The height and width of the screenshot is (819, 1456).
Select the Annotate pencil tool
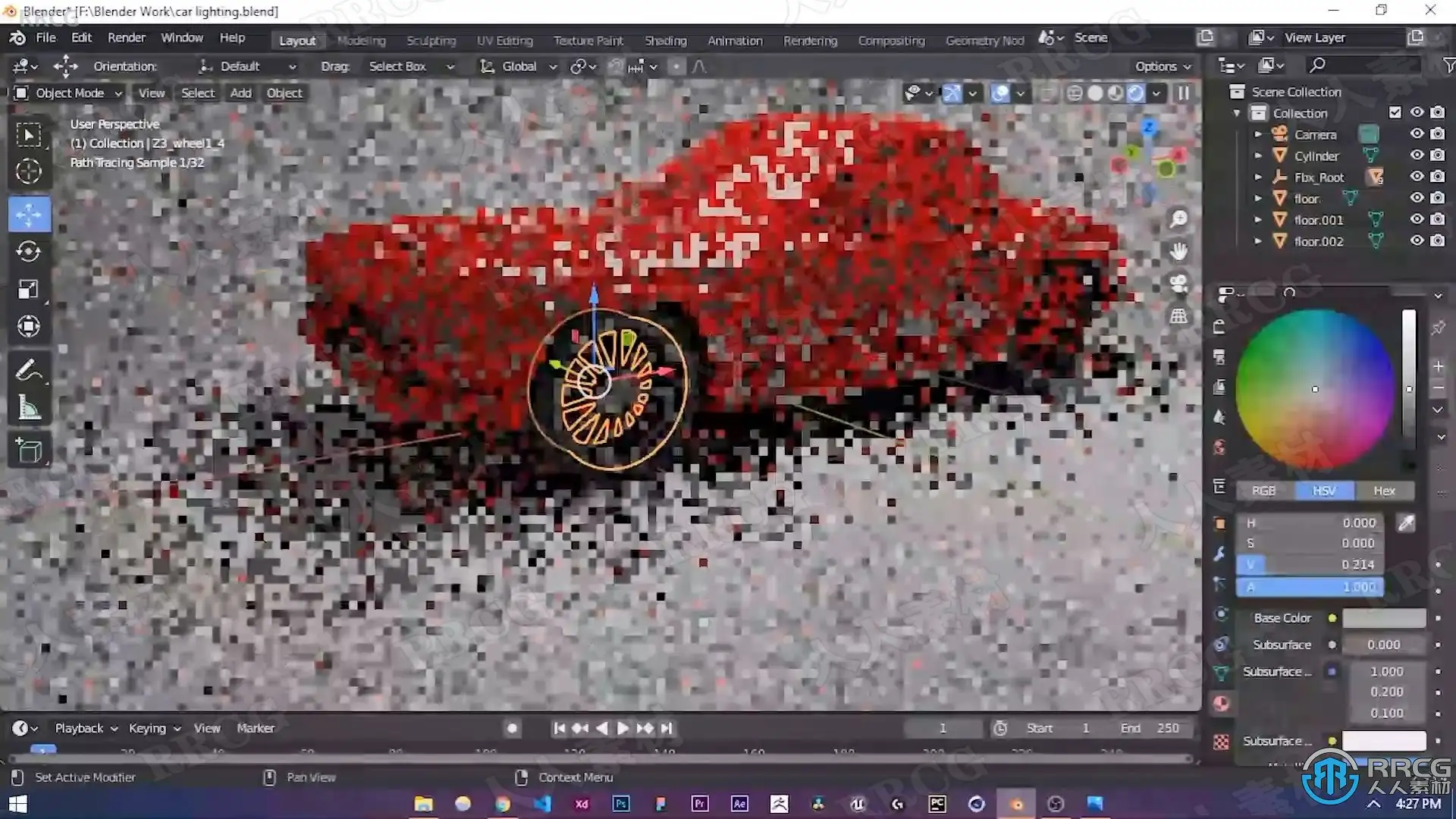pos(29,371)
